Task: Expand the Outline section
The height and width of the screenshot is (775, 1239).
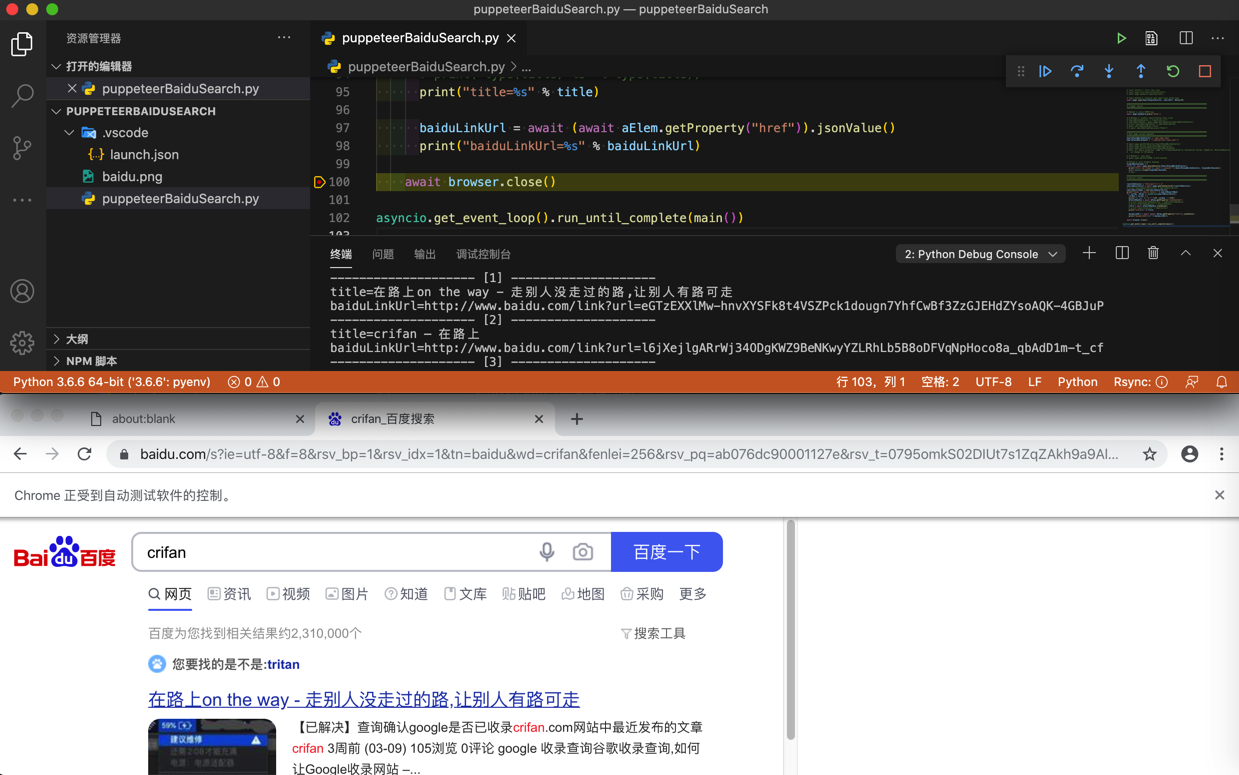Action: click(178, 339)
